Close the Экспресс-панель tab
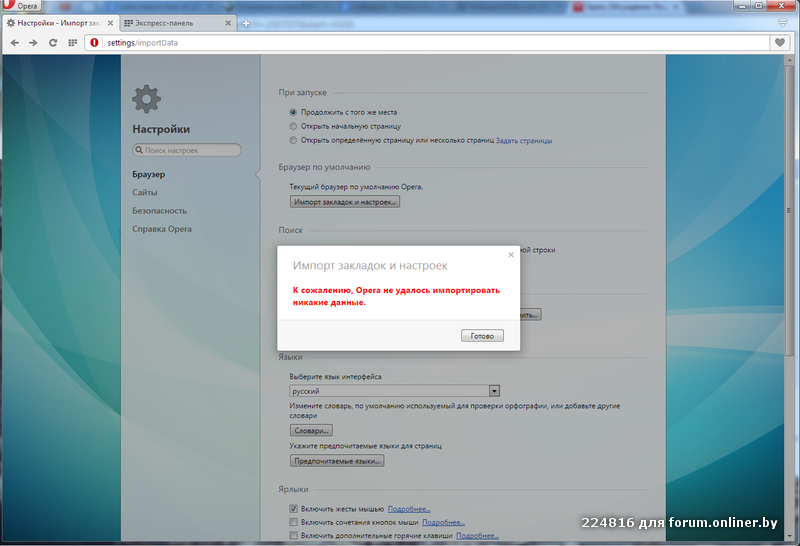The width and height of the screenshot is (800, 546). coord(228,23)
